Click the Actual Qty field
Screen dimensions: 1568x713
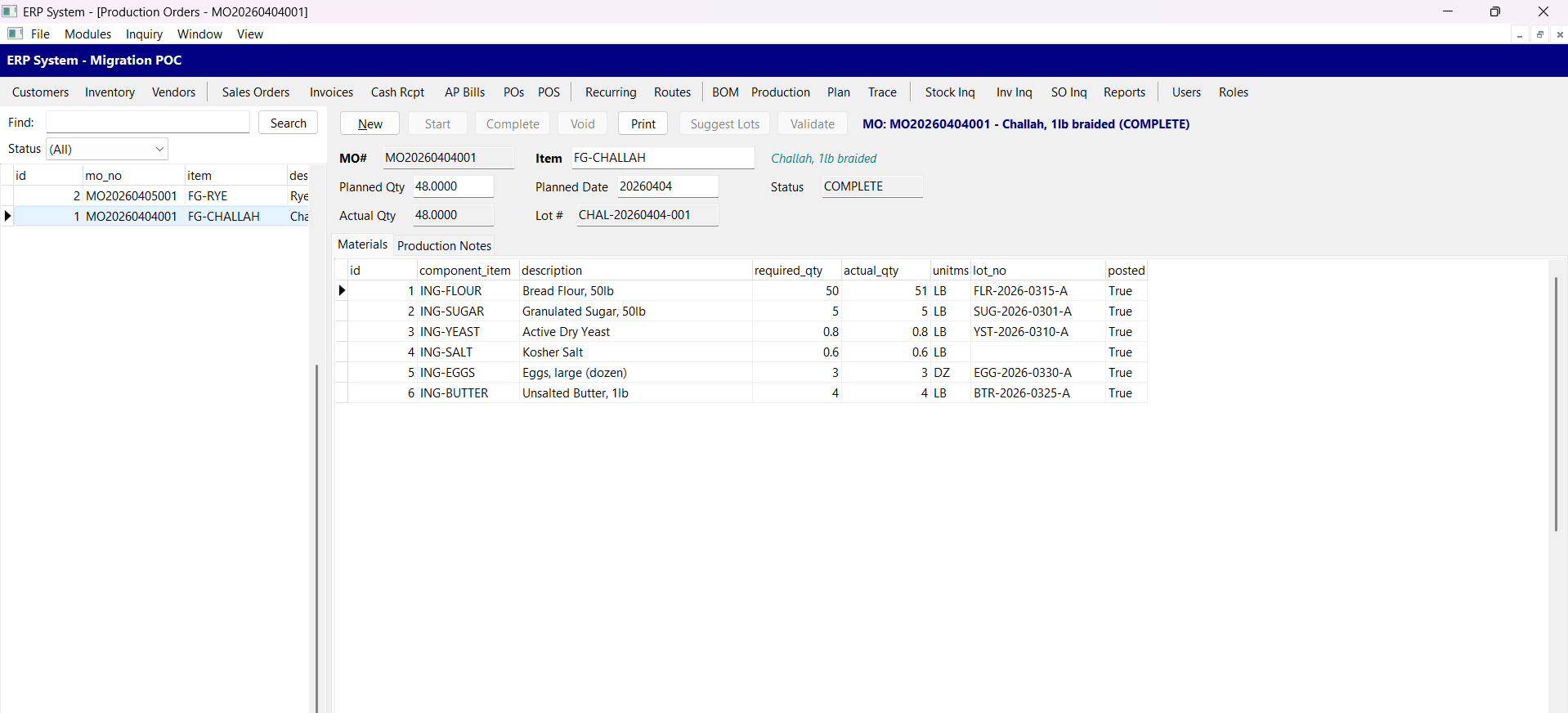pyautogui.click(x=453, y=215)
